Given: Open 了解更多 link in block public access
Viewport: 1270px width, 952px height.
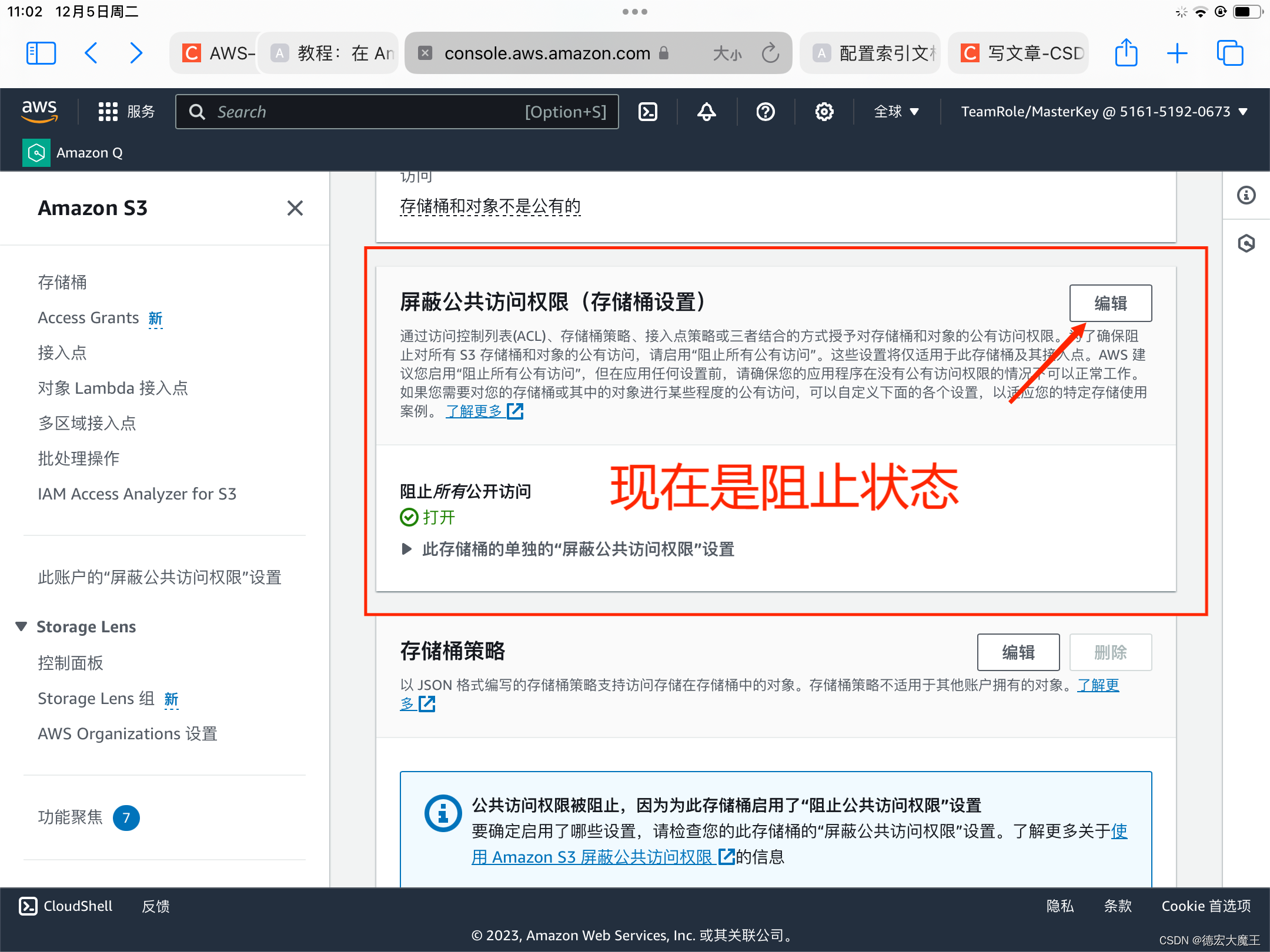Looking at the screenshot, I should [x=474, y=411].
